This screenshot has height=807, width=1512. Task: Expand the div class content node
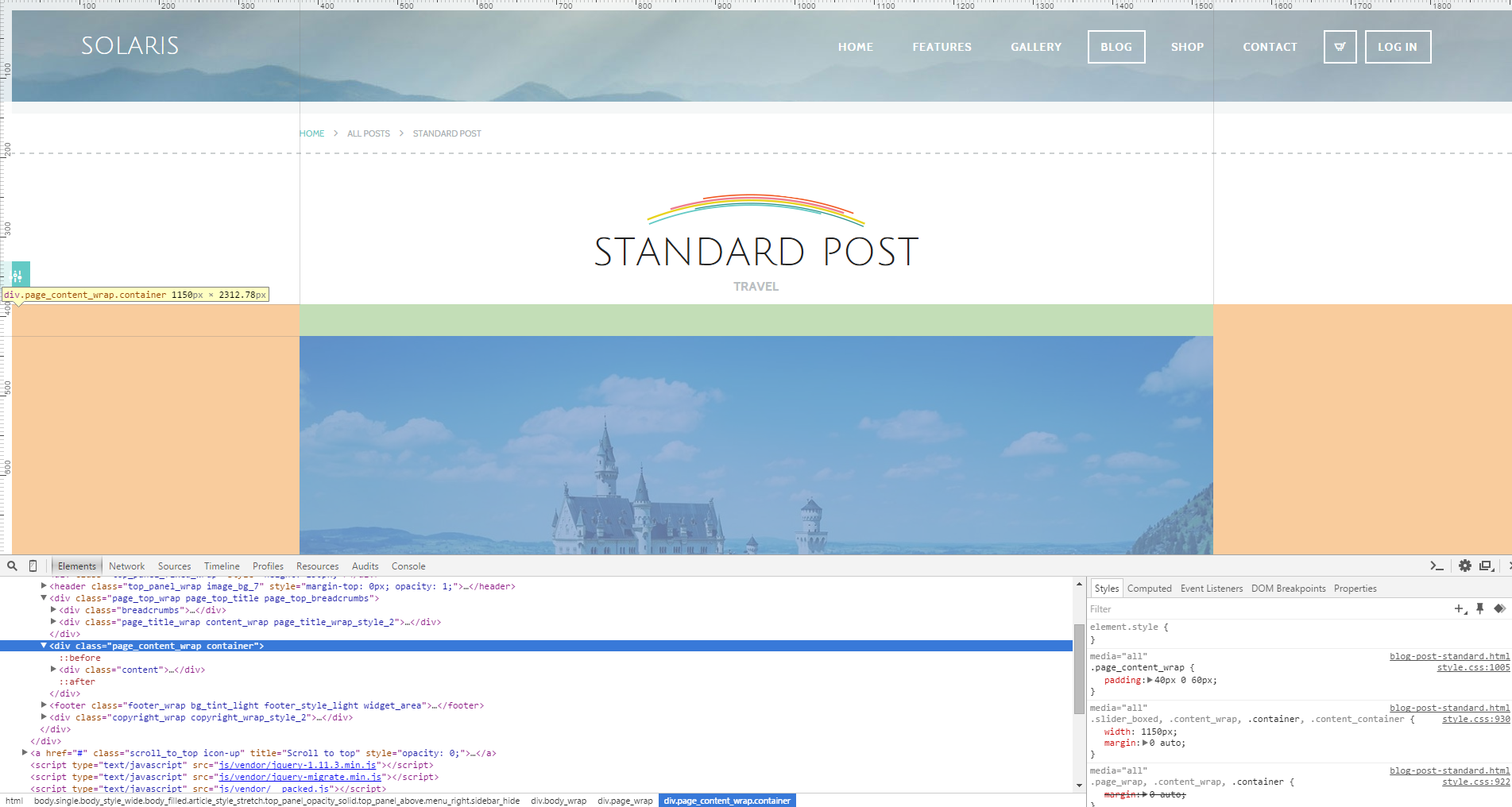53,670
